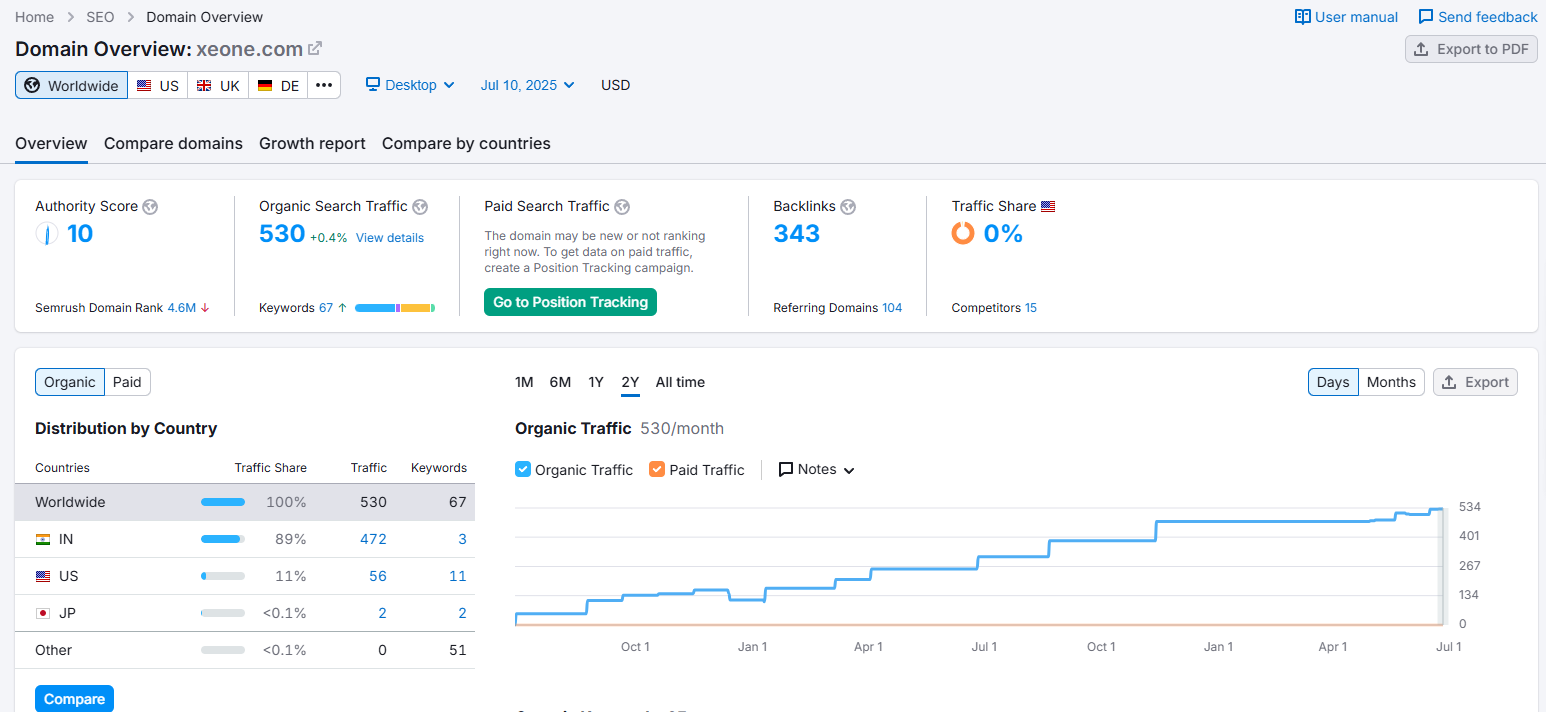Click the chart Export button
Screen dimensions: 1546x712
1475,382
